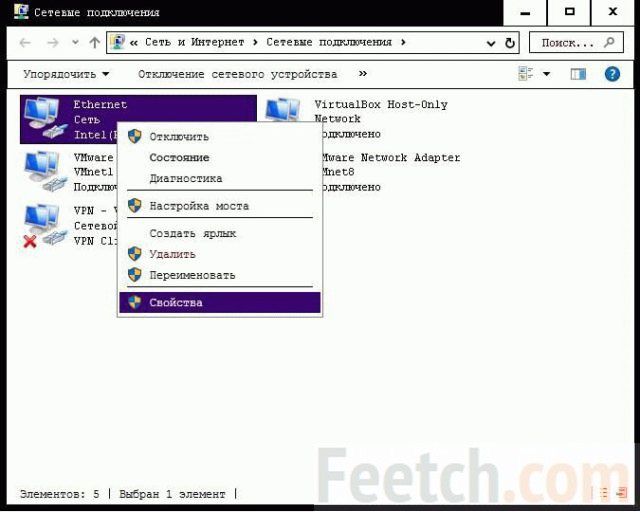Open the 'Упорядочить' dropdown menu
640x512 pixels.
66,74
